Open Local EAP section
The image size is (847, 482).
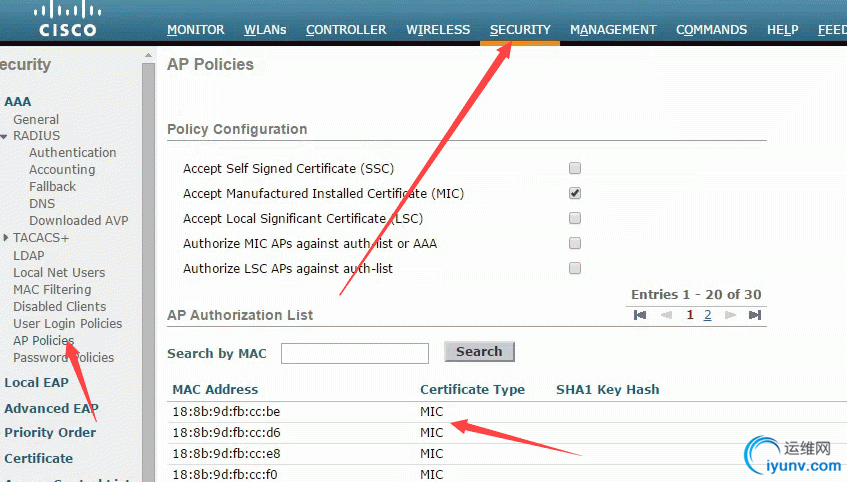click(x=37, y=383)
